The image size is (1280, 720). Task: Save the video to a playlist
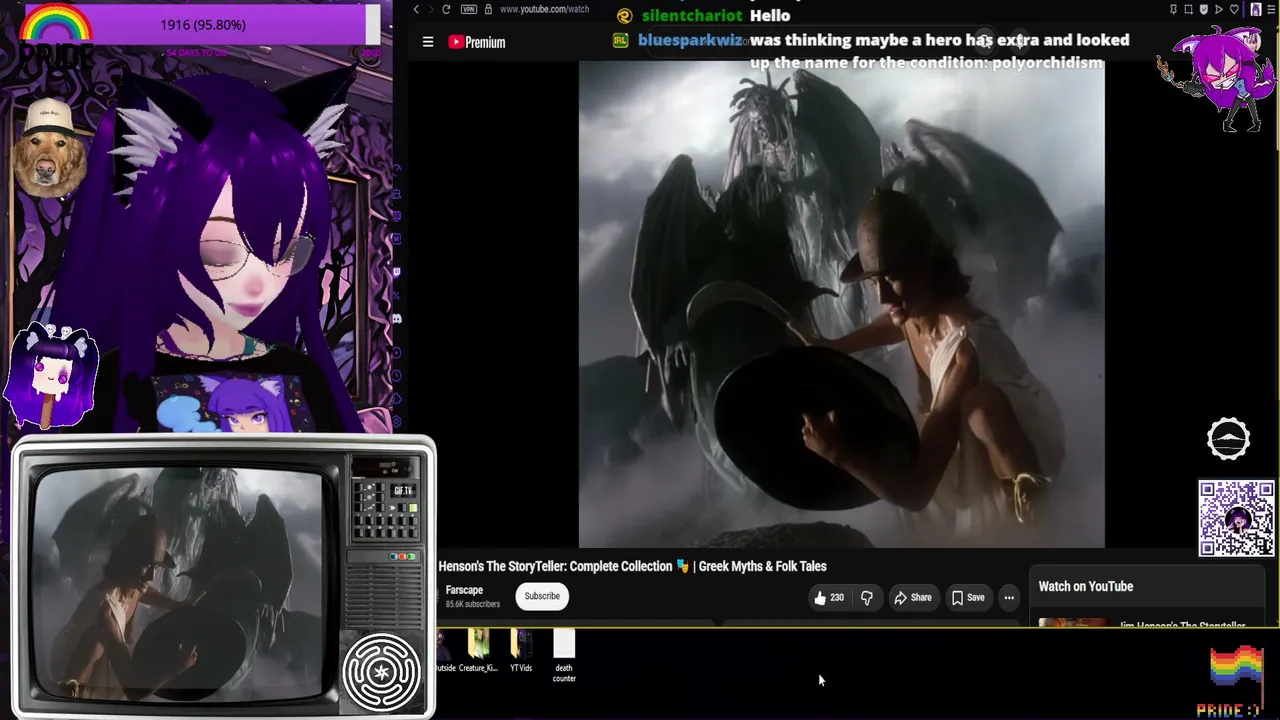[967, 598]
